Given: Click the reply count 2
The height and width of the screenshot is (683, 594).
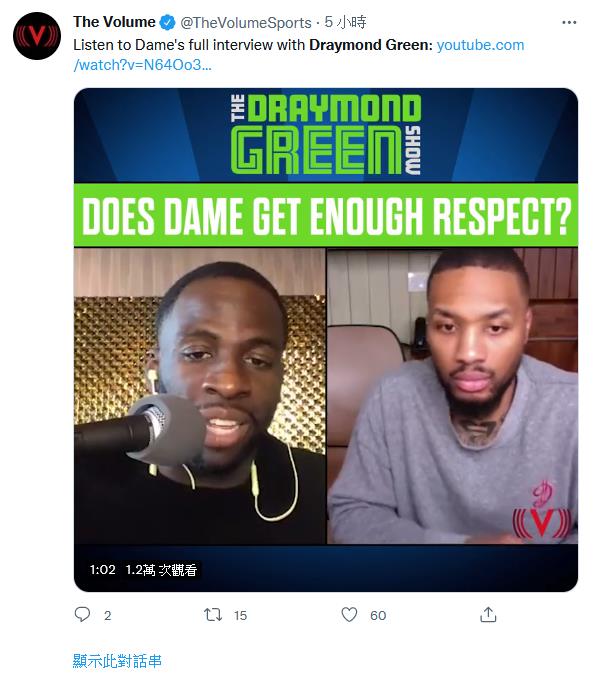Looking at the screenshot, I should [108, 615].
